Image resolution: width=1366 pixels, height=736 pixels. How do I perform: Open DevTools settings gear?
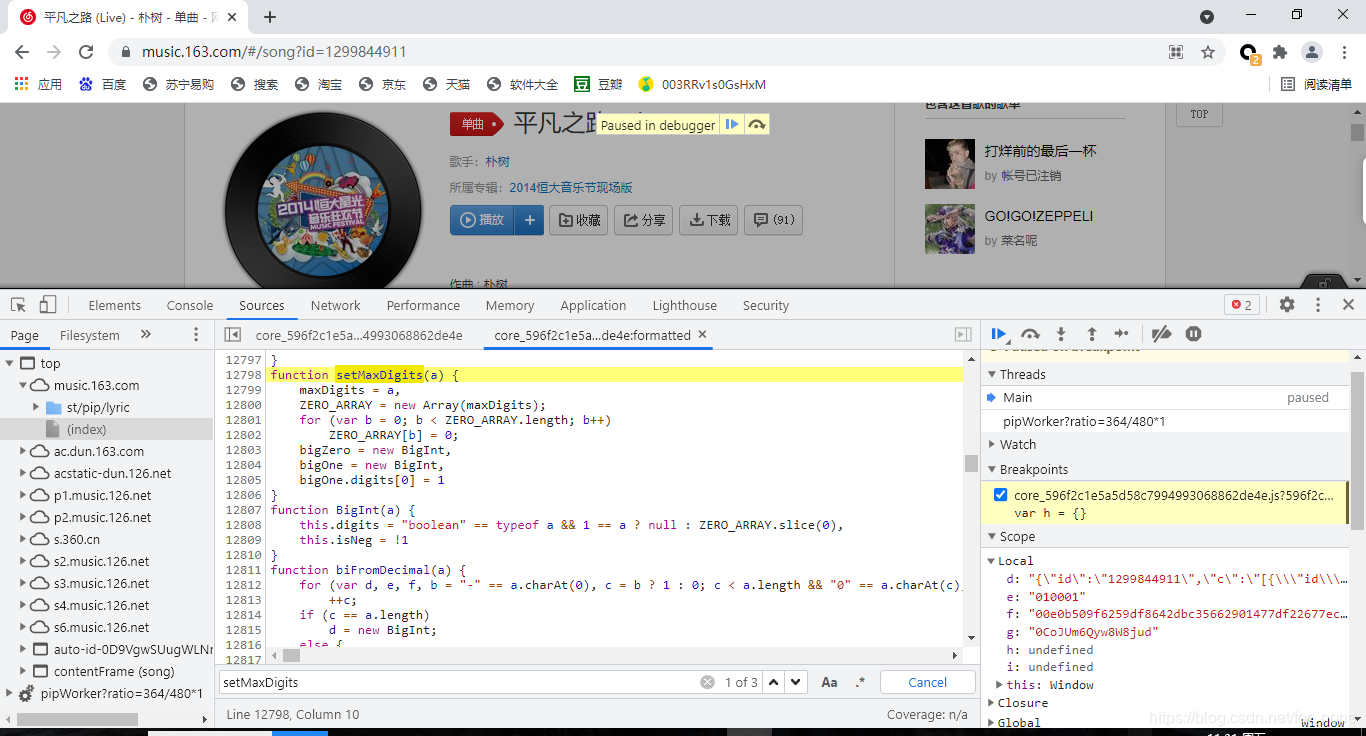tap(1286, 305)
